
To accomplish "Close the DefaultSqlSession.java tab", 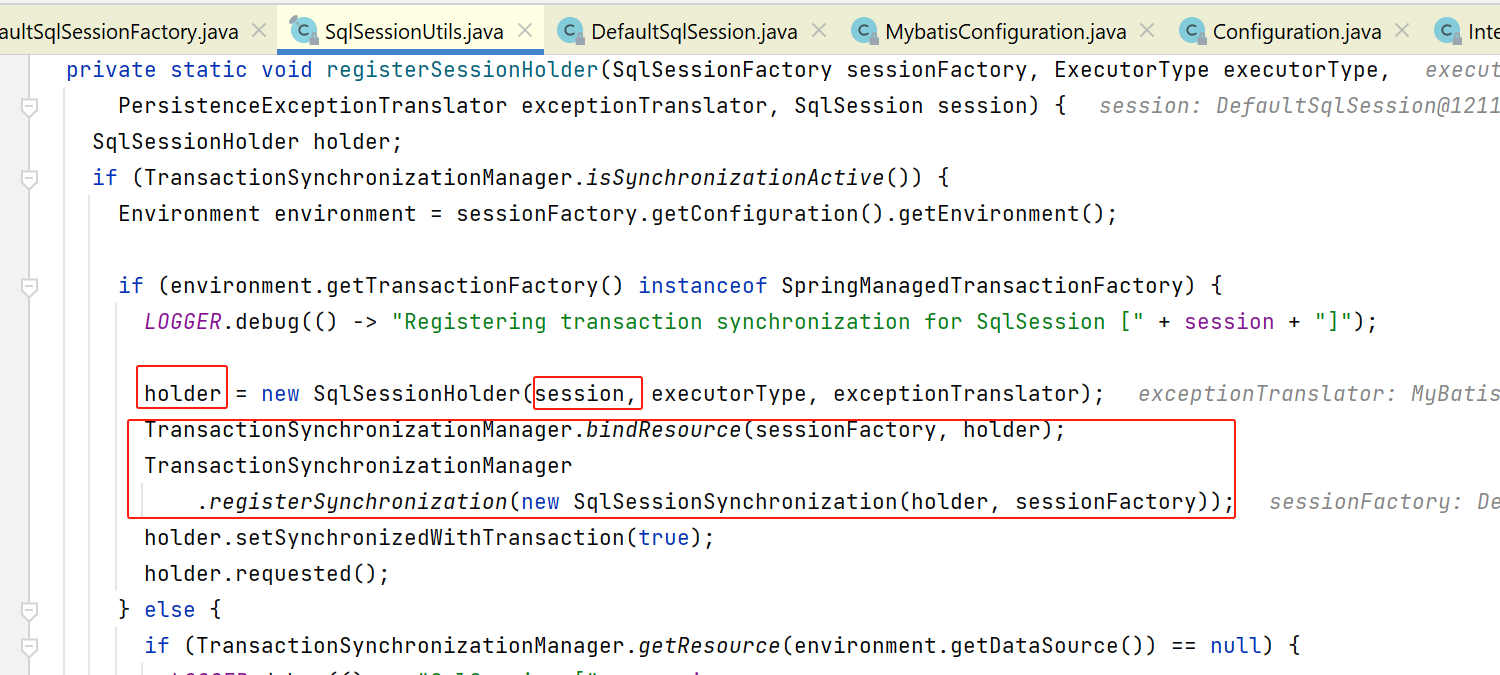I will [x=818, y=32].
